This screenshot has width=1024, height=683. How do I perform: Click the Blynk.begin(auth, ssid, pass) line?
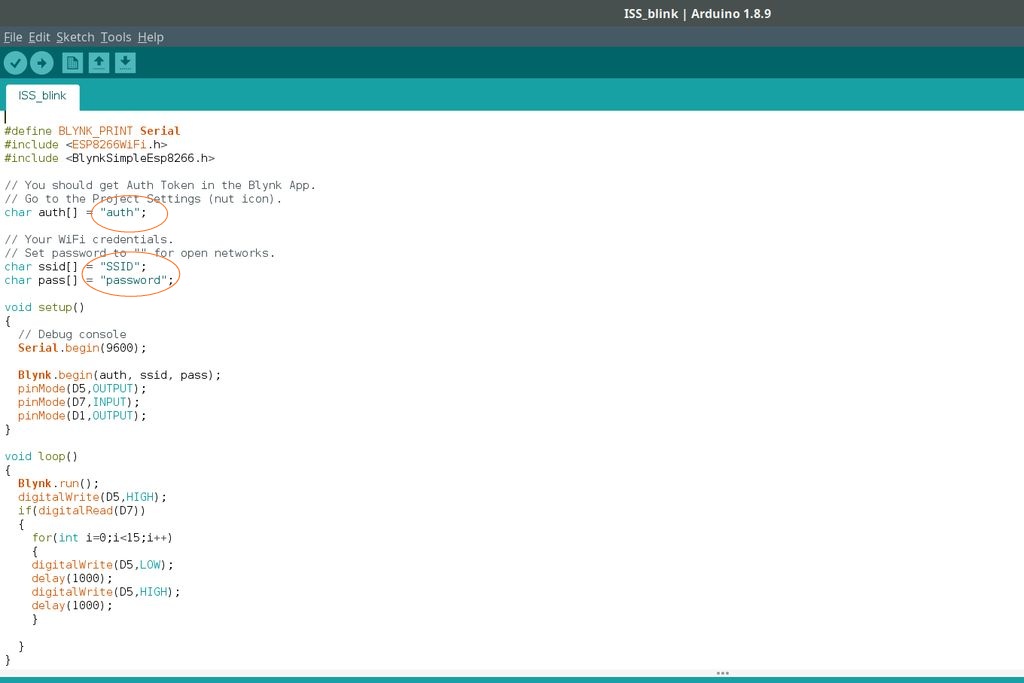coord(120,375)
